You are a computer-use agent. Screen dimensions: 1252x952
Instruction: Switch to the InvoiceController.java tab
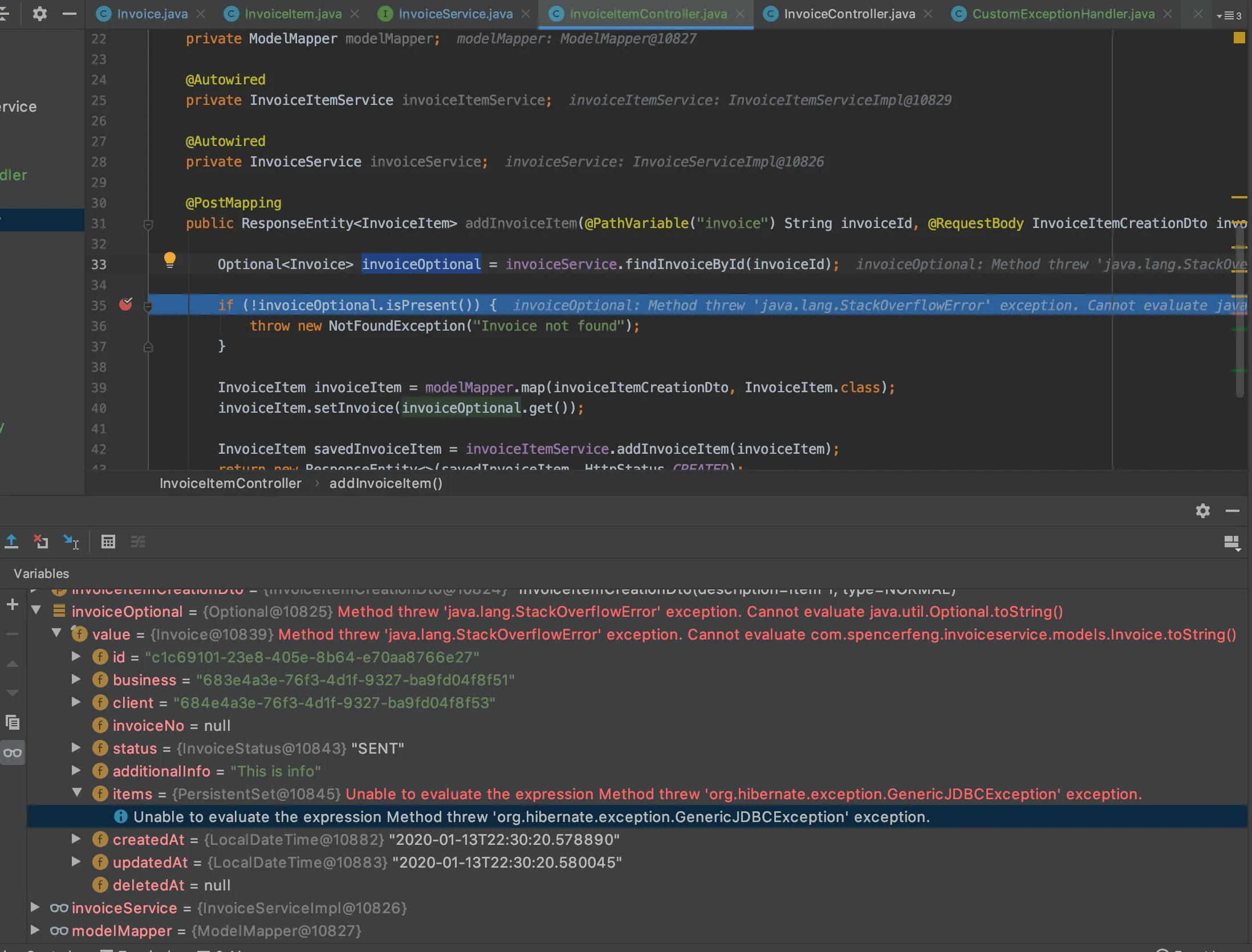click(849, 14)
